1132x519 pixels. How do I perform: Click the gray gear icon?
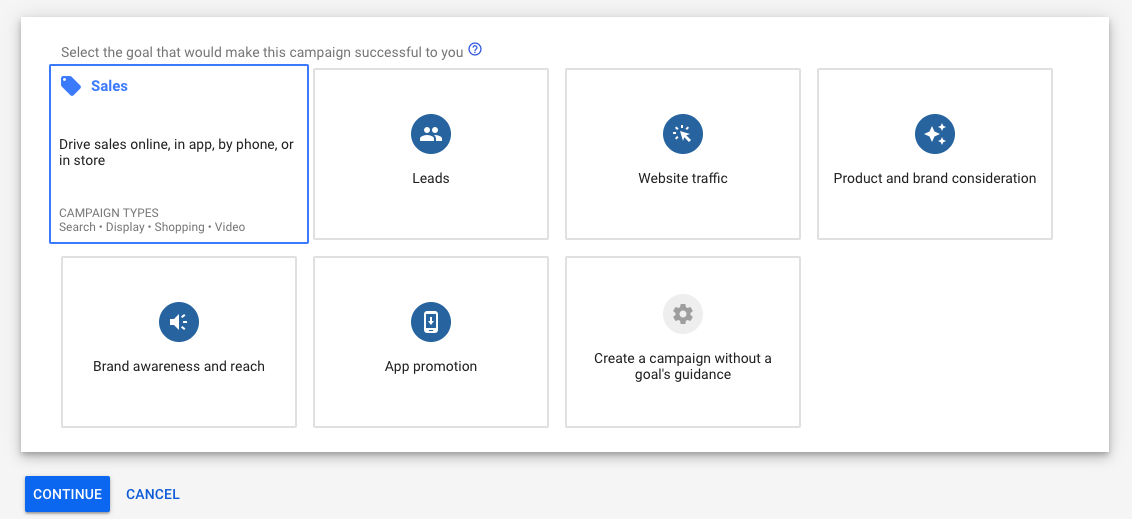(x=683, y=314)
